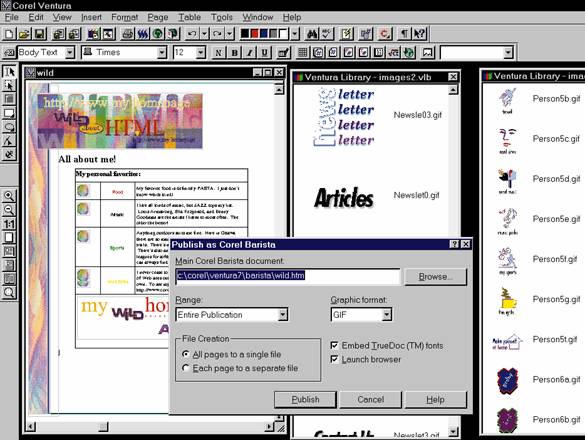Image resolution: width=585 pixels, height=440 pixels.
Task: Click the equation square-root icon
Action: [394, 53]
